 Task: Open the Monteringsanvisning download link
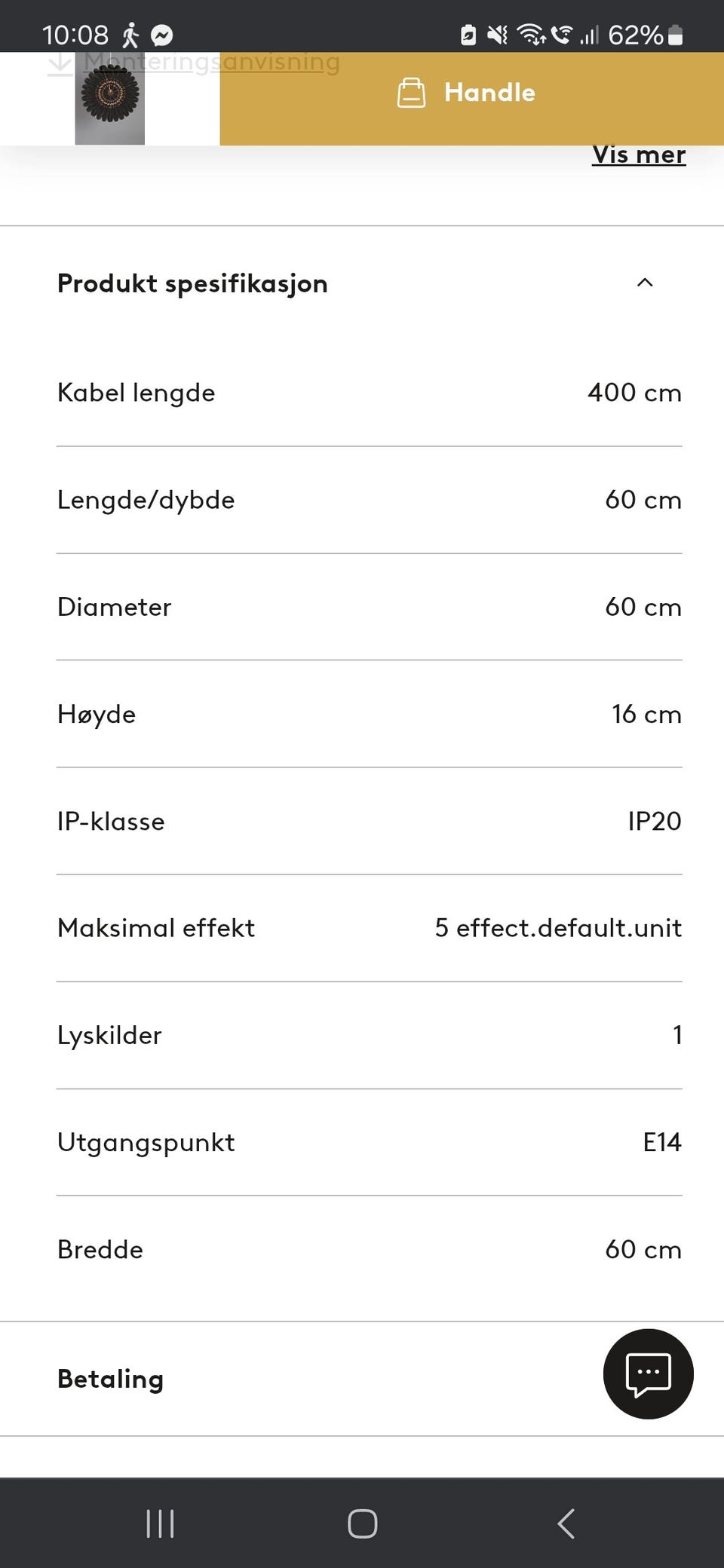[x=212, y=62]
